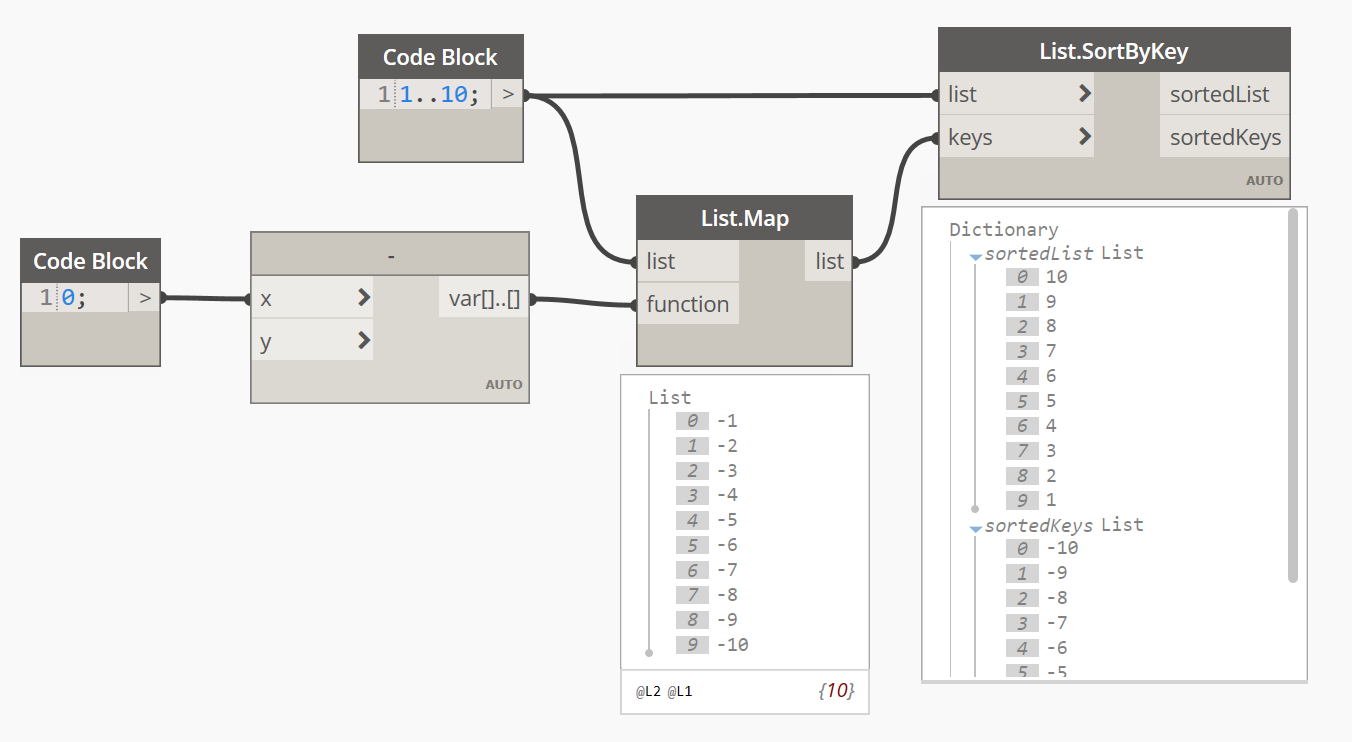This screenshot has height=742, width=1352.
Task: Click the x input chevron on subtraction node
Action: [363, 298]
